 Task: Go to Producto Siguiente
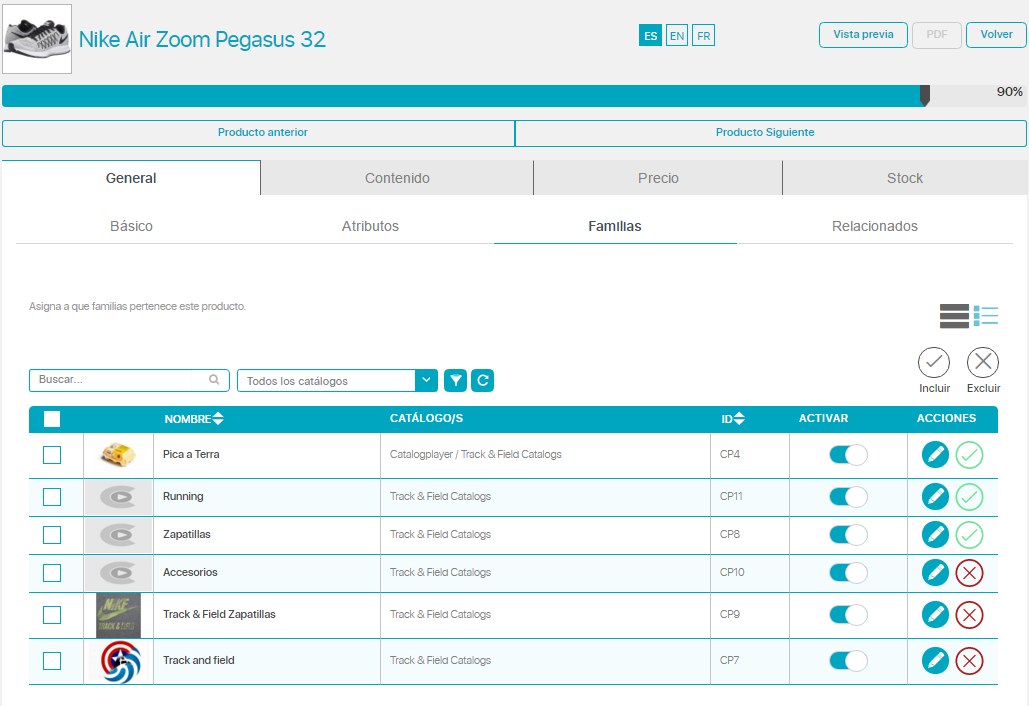click(x=771, y=133)
